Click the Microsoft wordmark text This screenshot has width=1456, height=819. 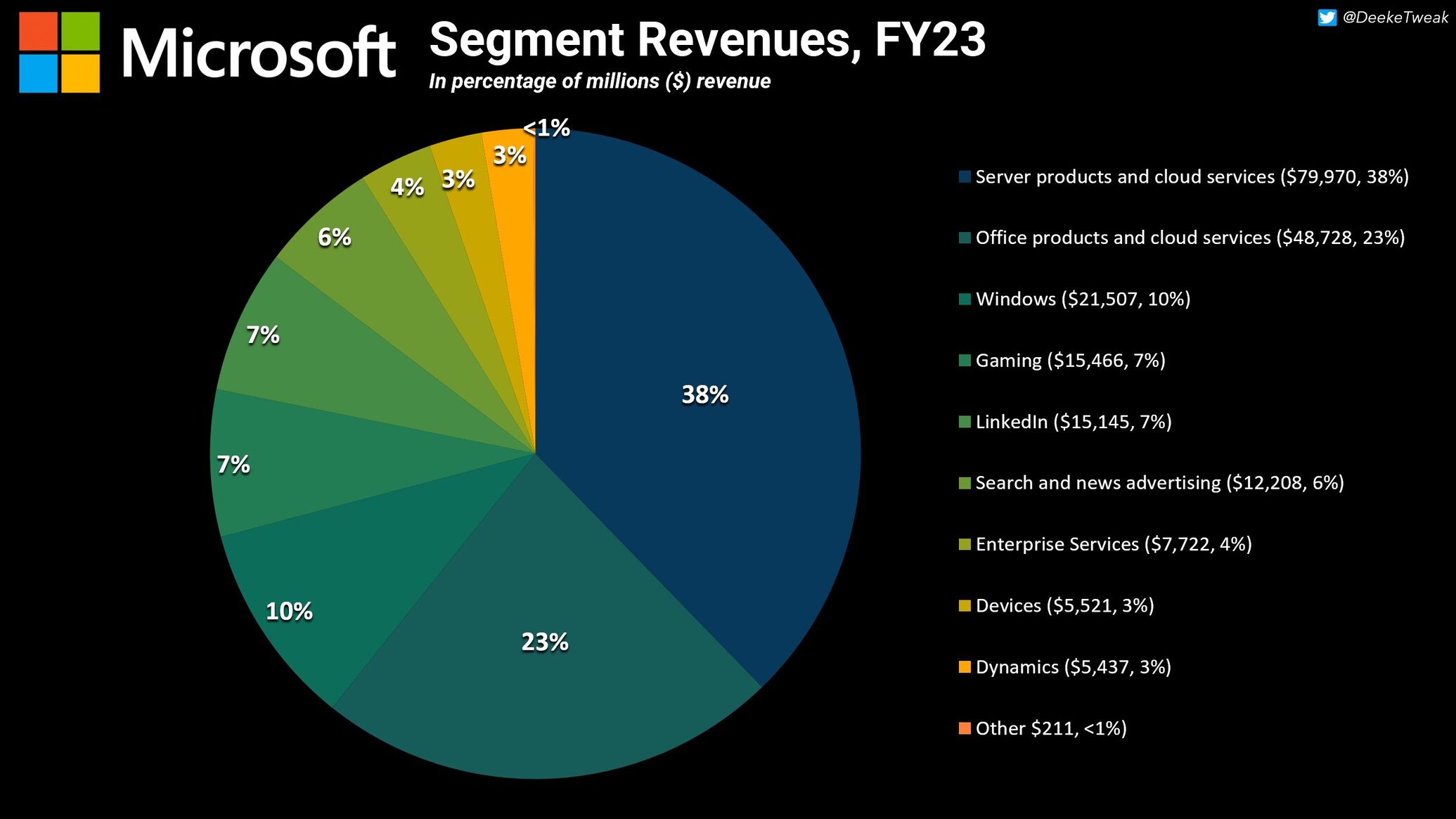[259, 53]
